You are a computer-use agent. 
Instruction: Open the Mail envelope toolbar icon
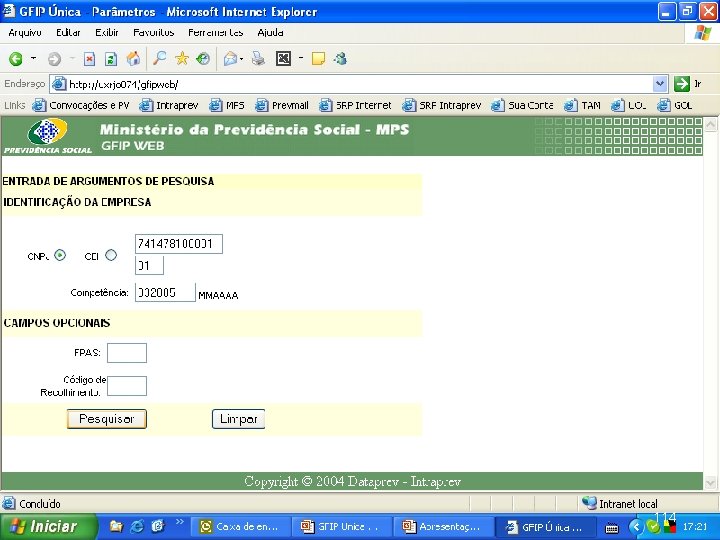click(231, 59)
